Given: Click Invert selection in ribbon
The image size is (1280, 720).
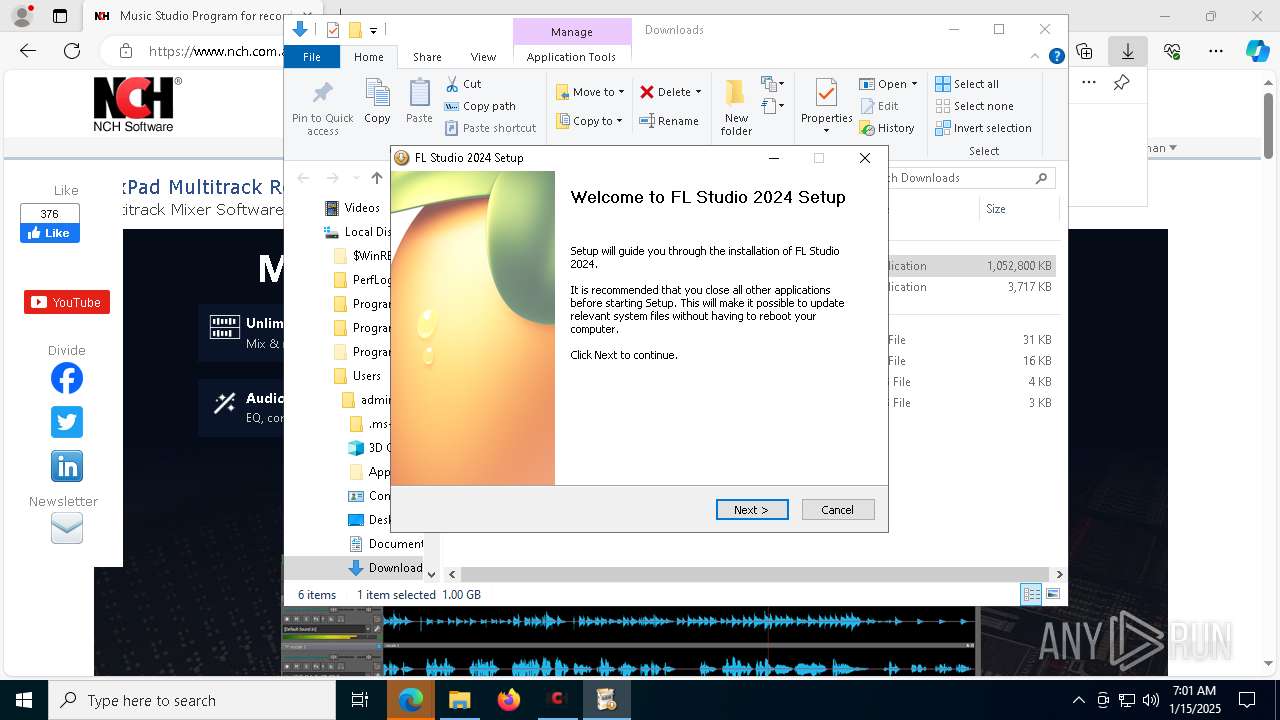Looking at the screenshot, I should pos(984,128).
